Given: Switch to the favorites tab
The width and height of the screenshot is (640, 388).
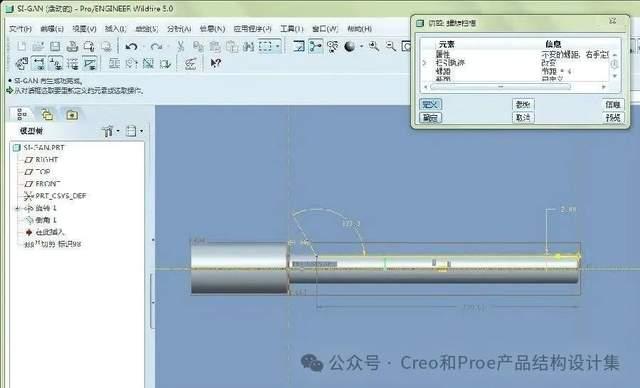Looking at the screenshot, I should pos(72,115).
